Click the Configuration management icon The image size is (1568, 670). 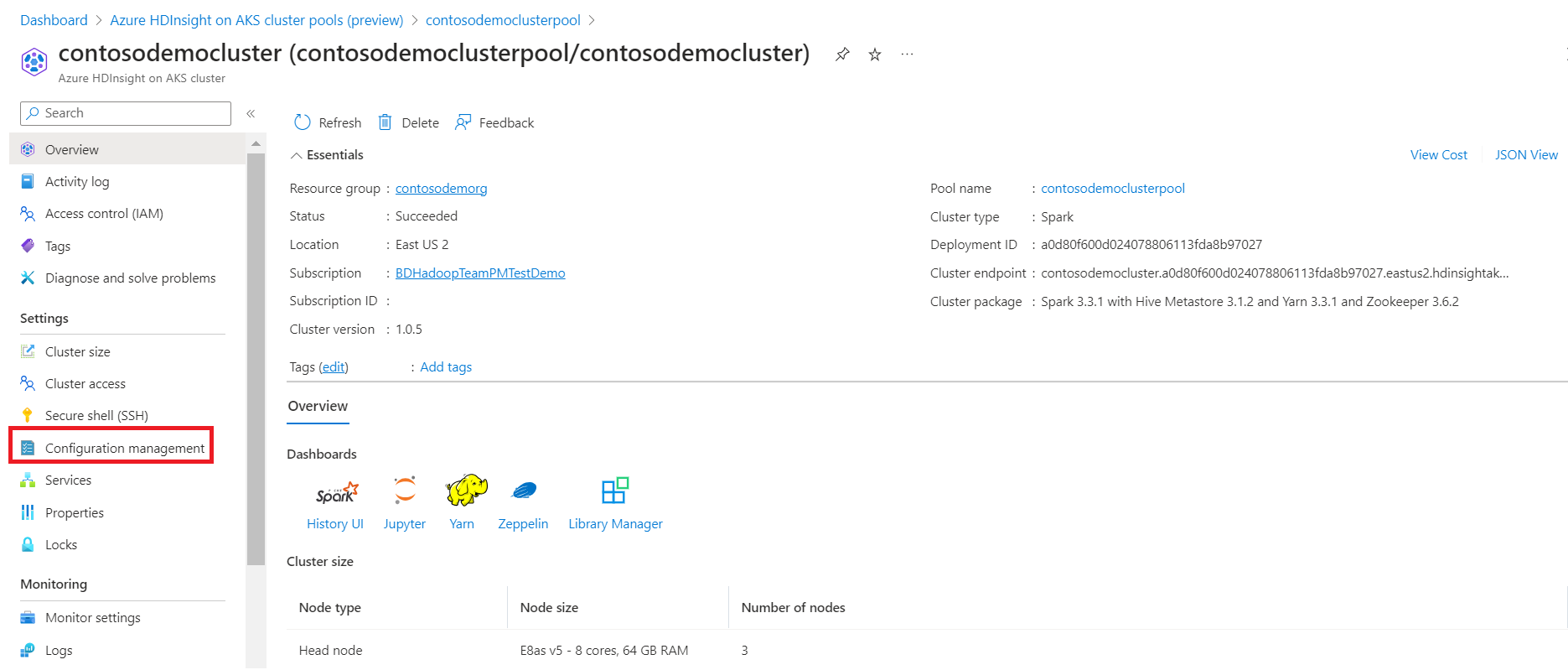(x=28, y=448)
